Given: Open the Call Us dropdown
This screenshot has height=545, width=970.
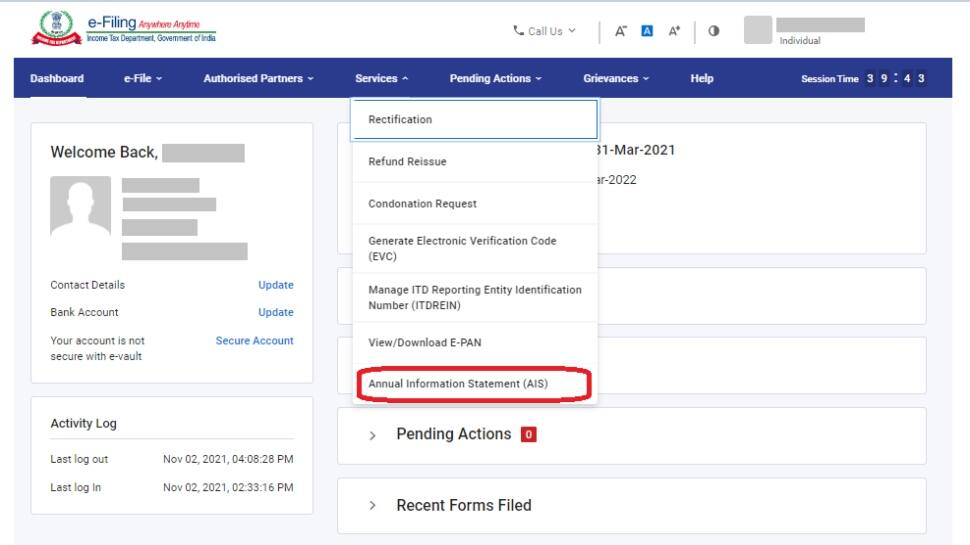Looking at the screenshot, I should pos(545,31).
